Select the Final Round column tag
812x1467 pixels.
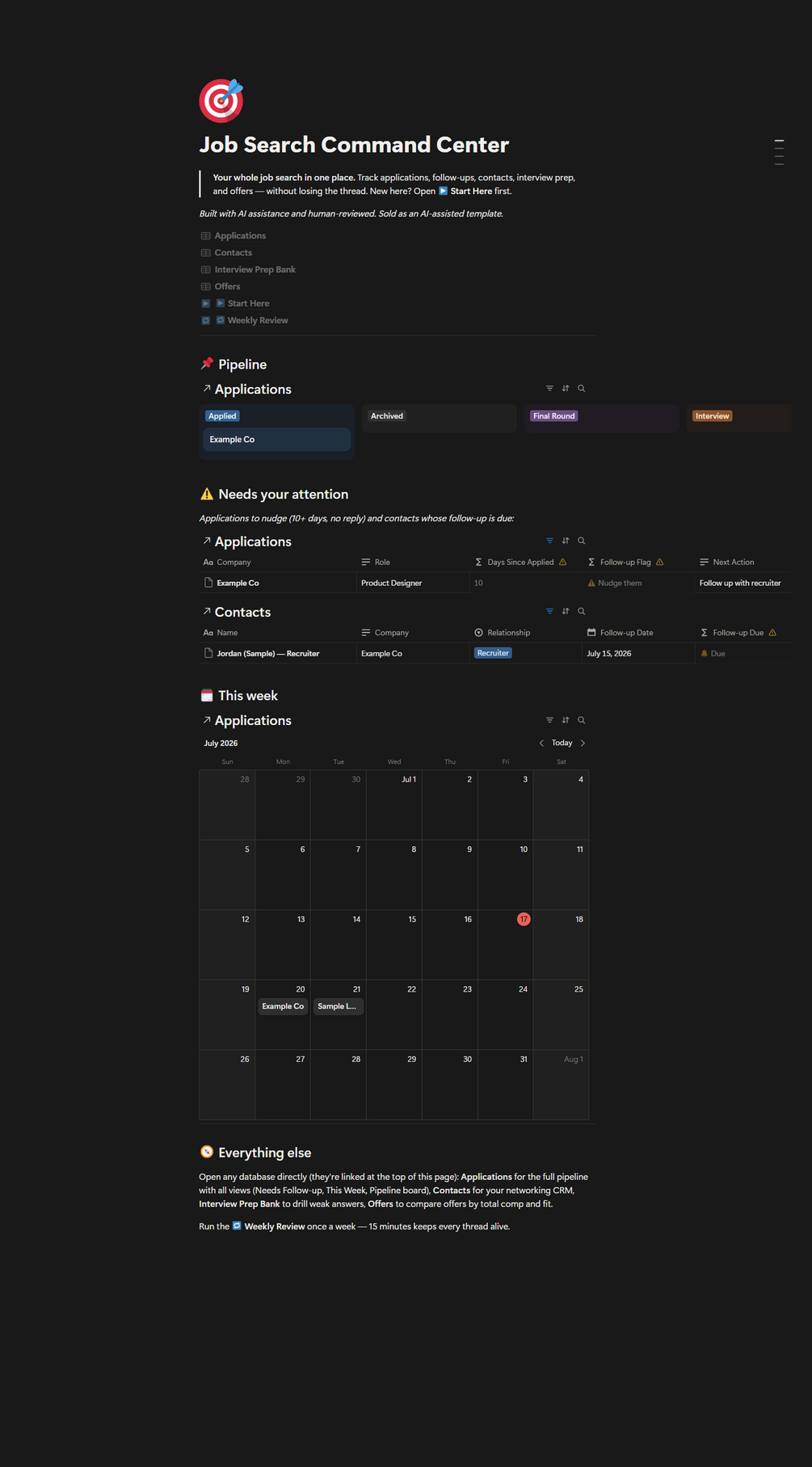click(553, 416)
